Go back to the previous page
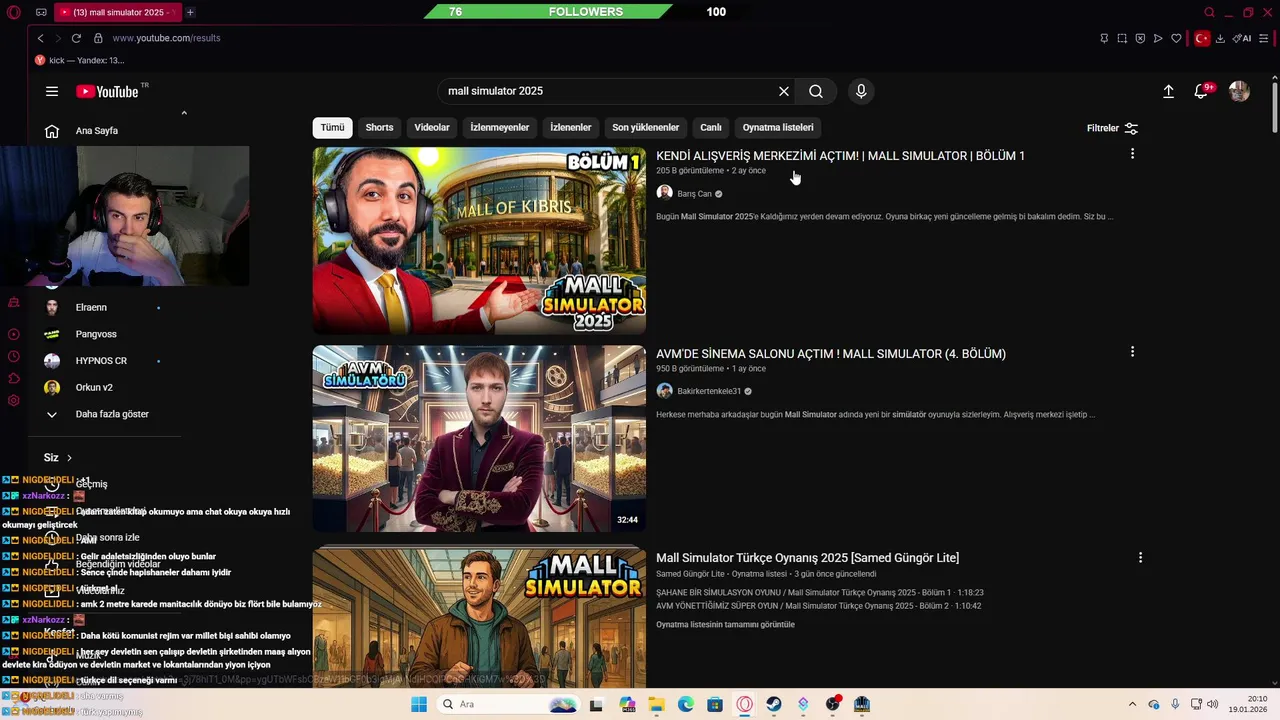This screenshot has width=1280, height=720. click(x=40, y=38)
